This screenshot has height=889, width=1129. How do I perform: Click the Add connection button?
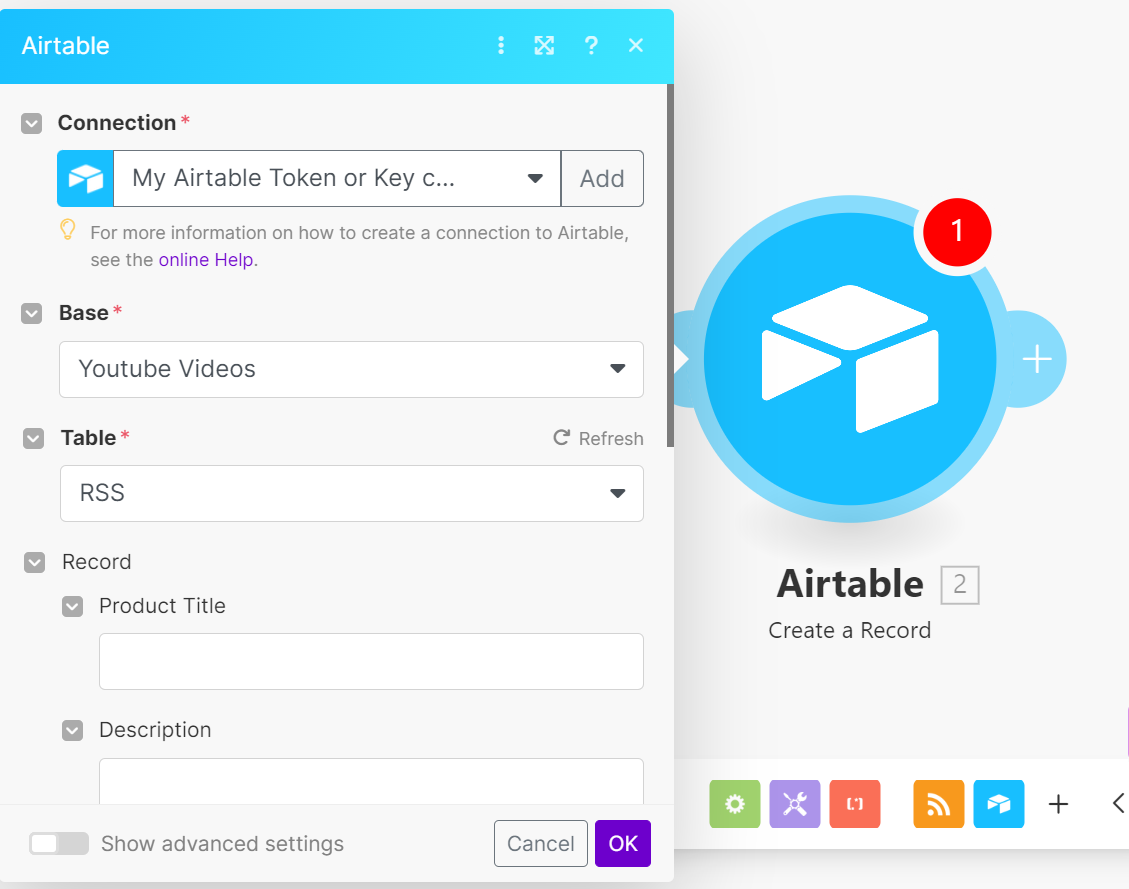click(x=603, y=179)
